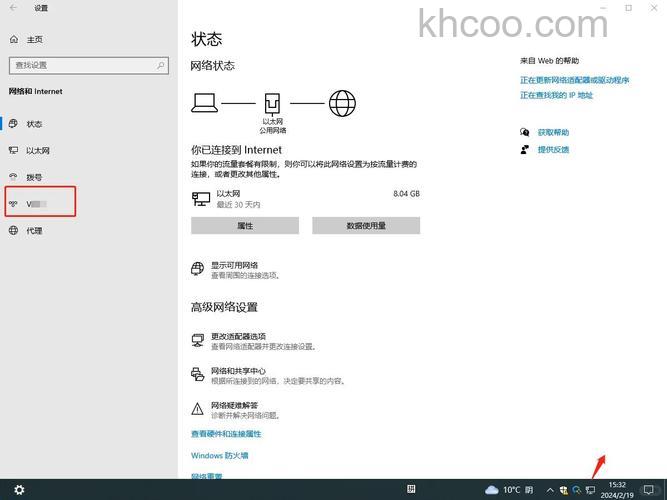Click the 你已连接到 Internet heading
Image resolution: width=667 pixels, height=500 pixels.
tap(236, 150)
